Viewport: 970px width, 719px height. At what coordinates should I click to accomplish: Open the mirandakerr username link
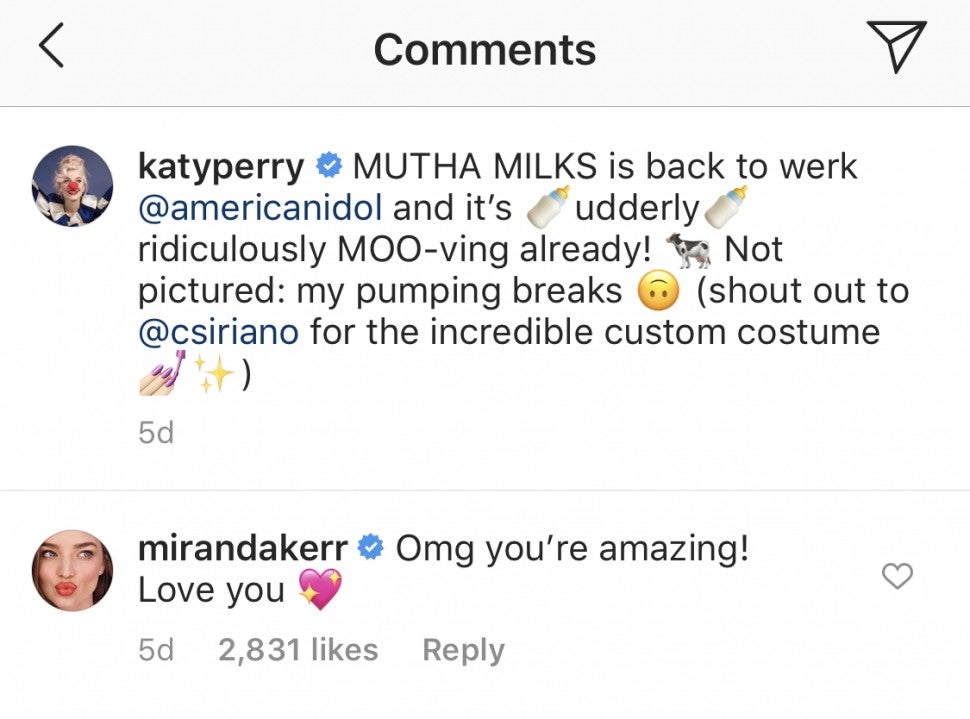point(243,548)
